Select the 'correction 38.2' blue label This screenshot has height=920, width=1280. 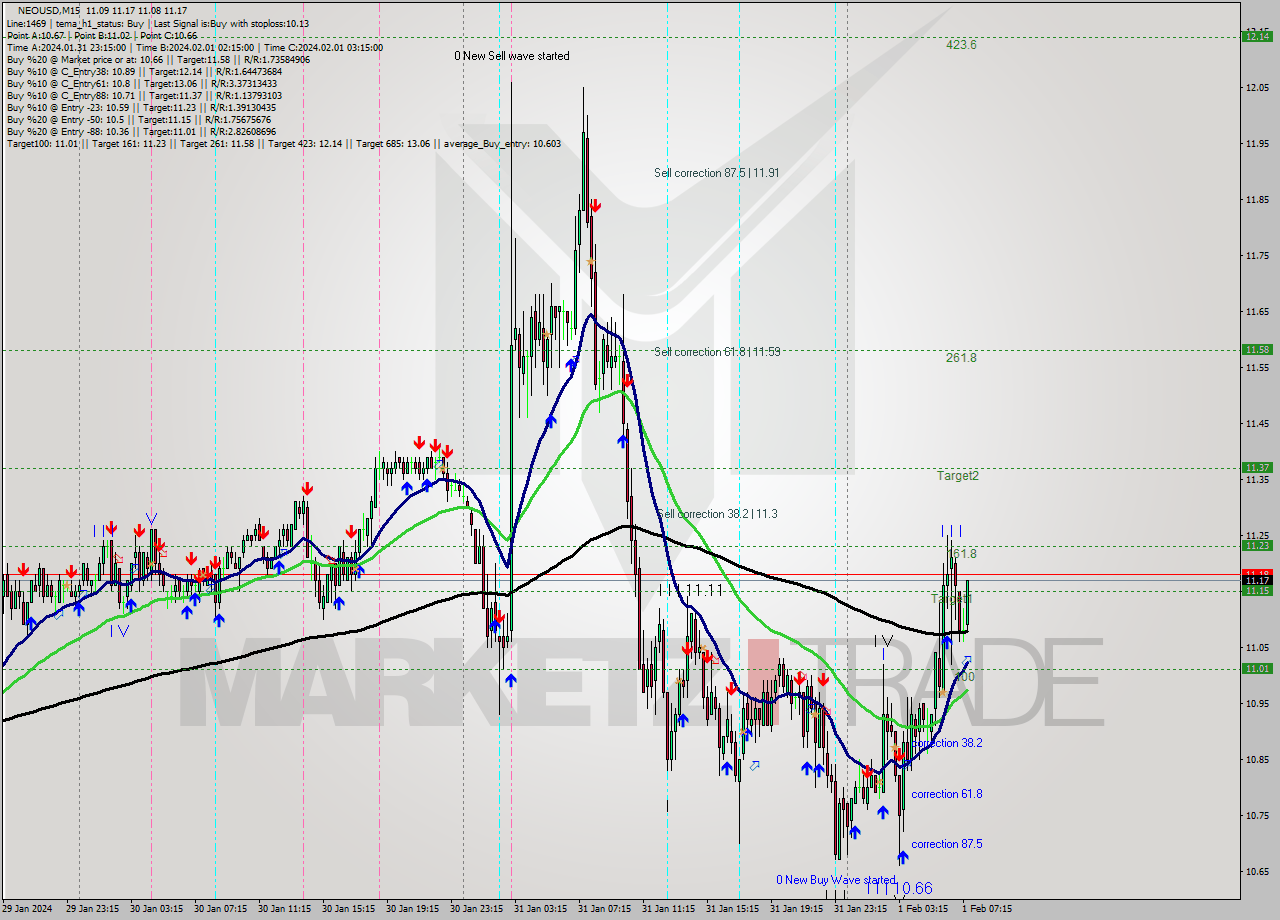pos(947,743)
